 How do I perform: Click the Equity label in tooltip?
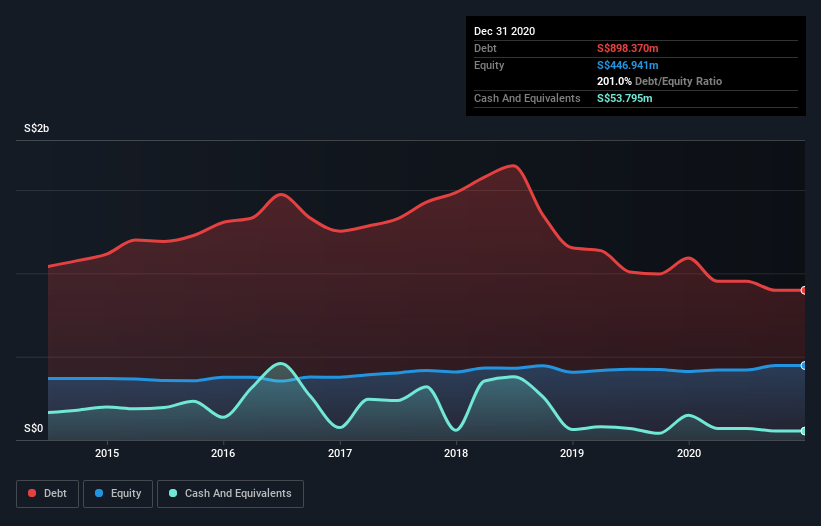489,65
